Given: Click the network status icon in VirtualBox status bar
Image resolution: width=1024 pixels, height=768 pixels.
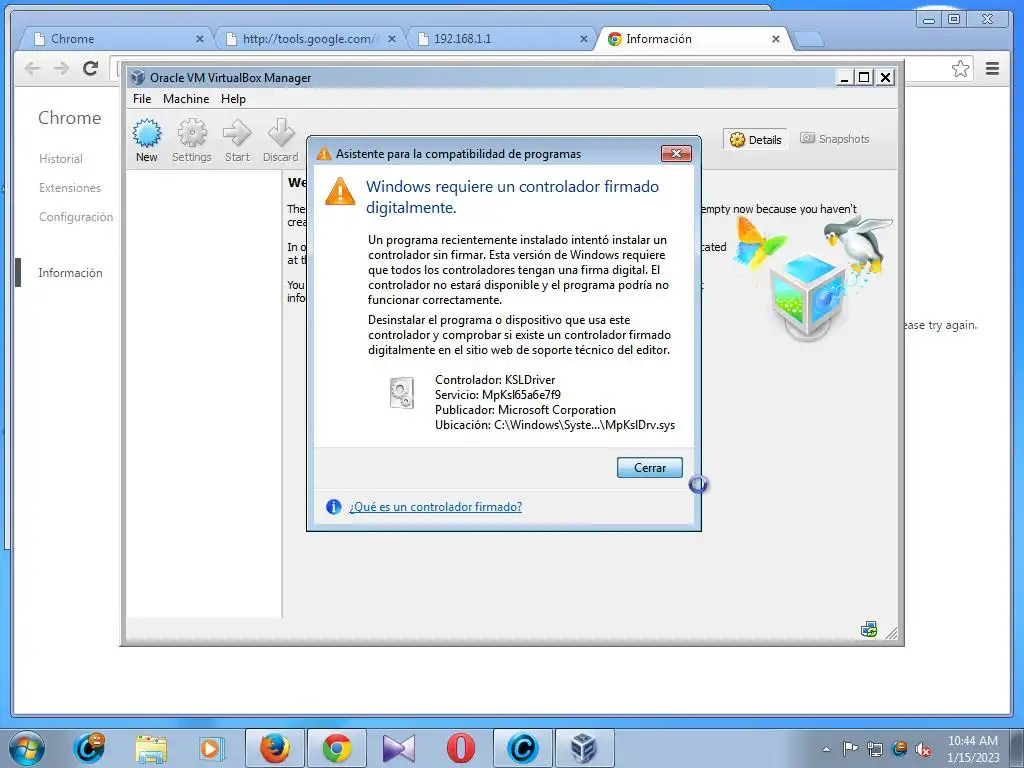Looking at the screenshot, I should point(869,630).
